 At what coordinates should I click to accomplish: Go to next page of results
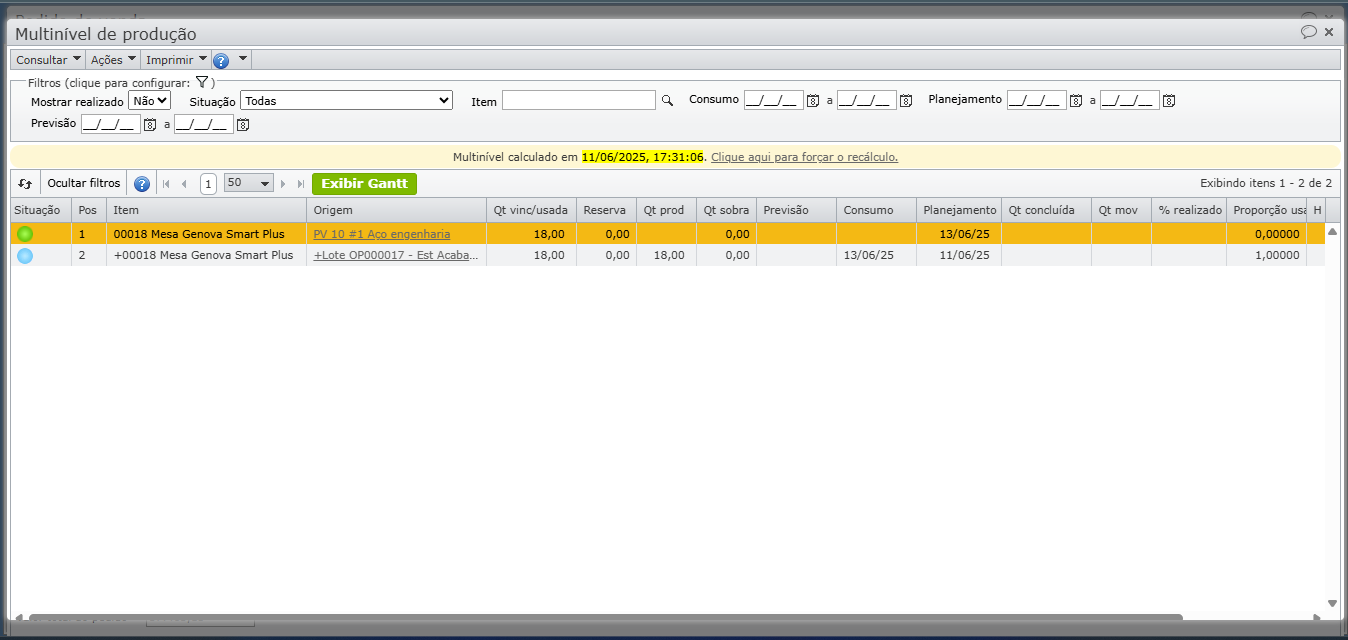tap(284, 184)
